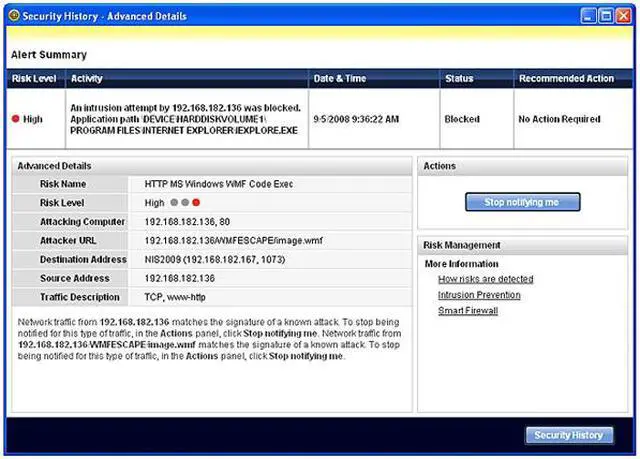This screenshot has width=640, height=459.
Task: Click the Recommended Action column header
Action: (565, 79)
